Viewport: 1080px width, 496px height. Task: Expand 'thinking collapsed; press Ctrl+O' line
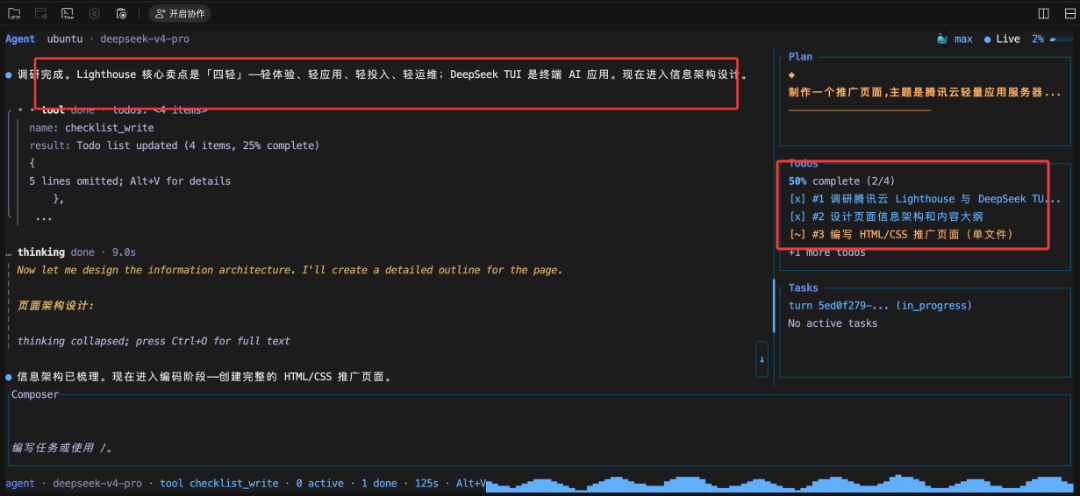point(154,341)
